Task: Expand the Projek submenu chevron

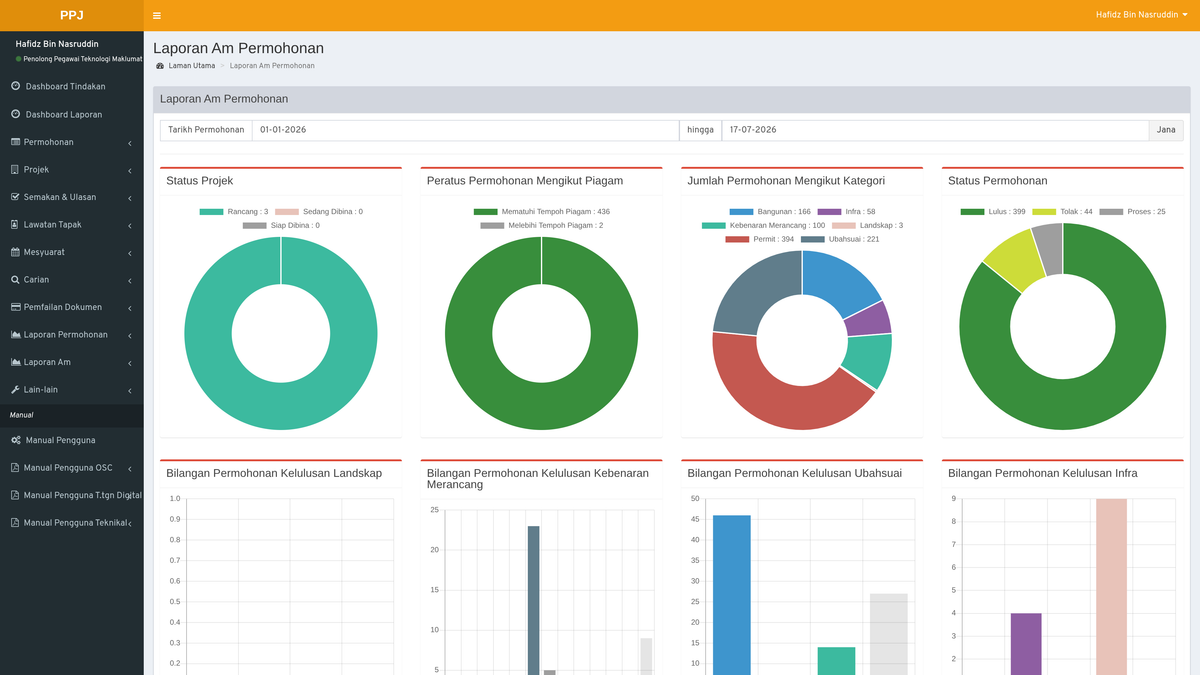Action: tap(130, 170)
